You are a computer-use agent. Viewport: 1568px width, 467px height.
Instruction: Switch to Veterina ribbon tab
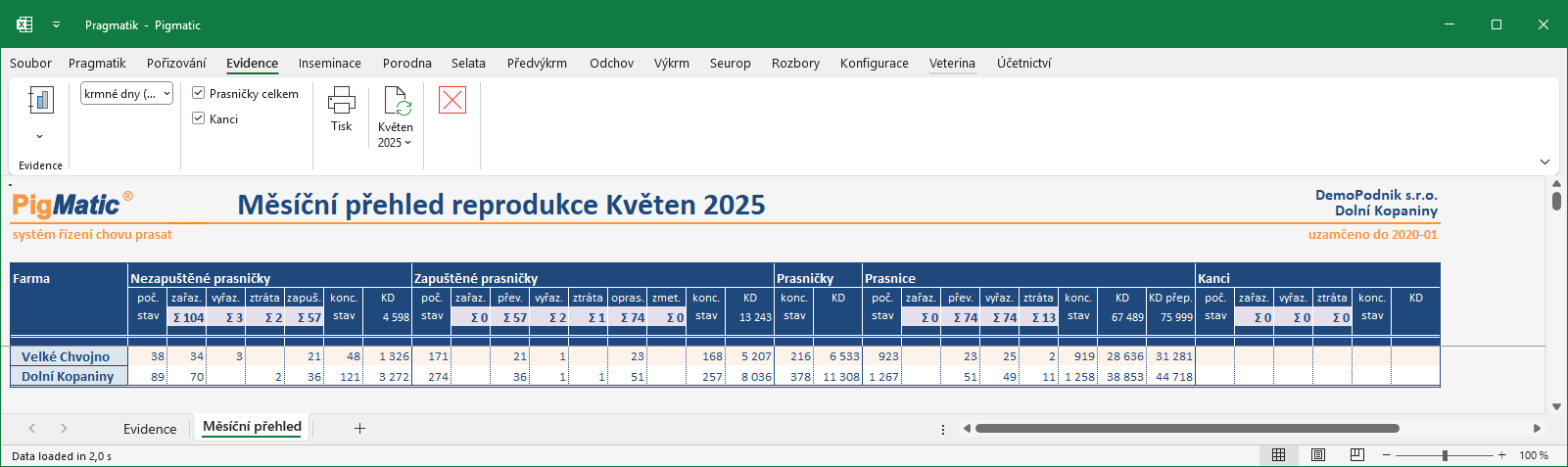click(x=952, y=63)
